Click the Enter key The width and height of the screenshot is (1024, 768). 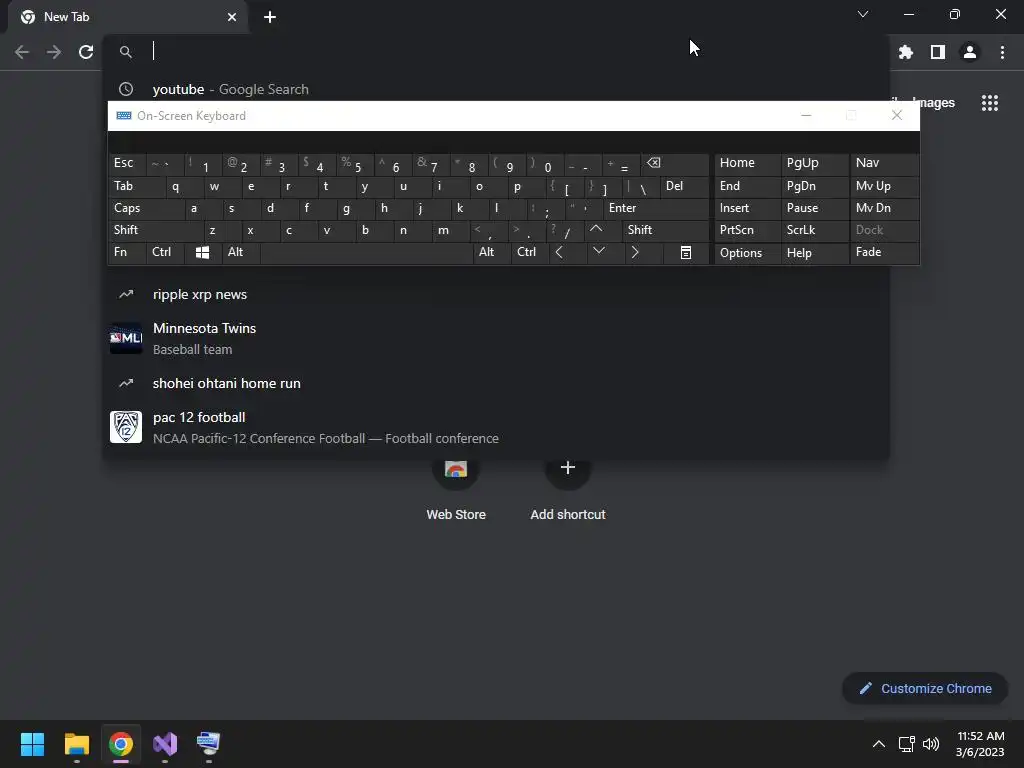pos(656,209)
